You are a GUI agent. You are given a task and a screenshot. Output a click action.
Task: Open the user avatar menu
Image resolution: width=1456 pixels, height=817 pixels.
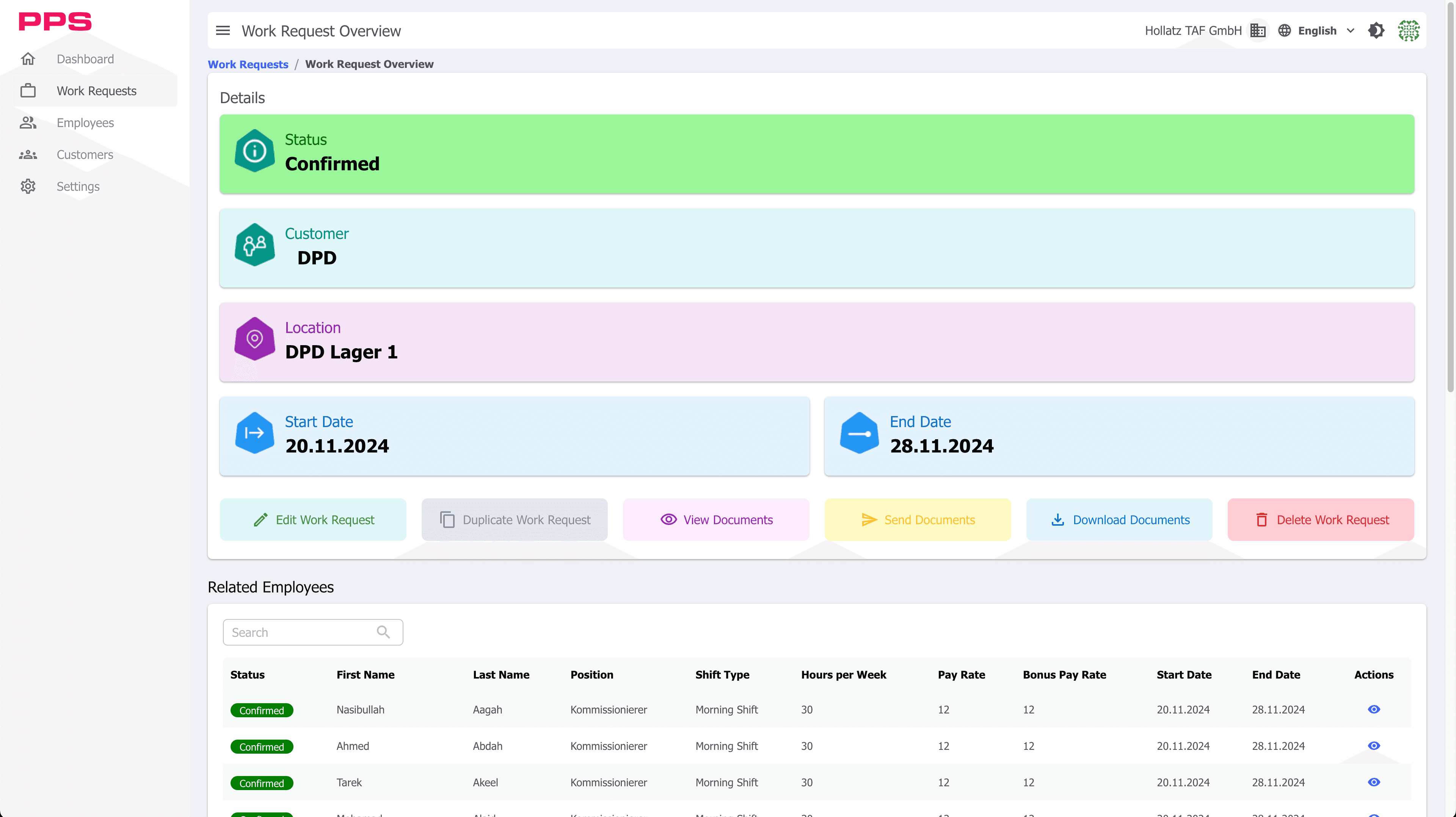(x=1409, y=30)
